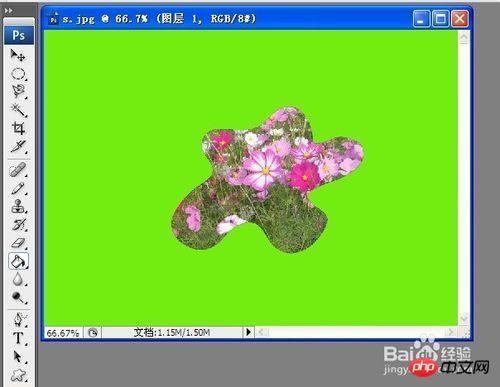
Task: Click vertical scrollbar up arrow
Action: click(464, 37)
